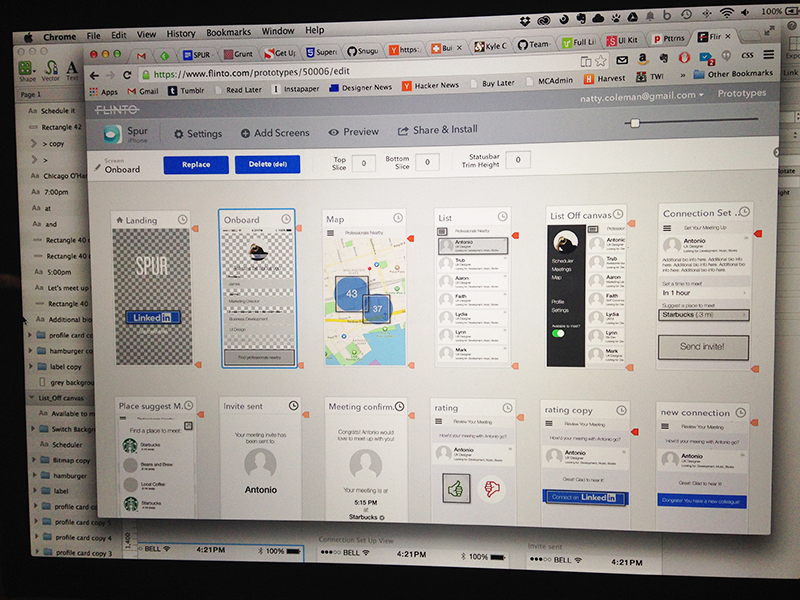Viewport: 800px width, 600px height.
Task: Click the blue Delete (del) button
Action: [x=267, y=164]
